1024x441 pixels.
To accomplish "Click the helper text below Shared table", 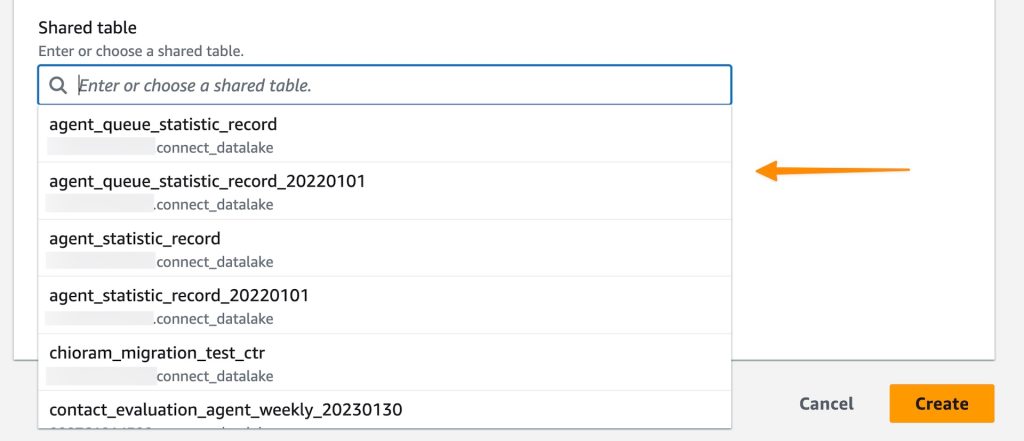I will pos(141,50).
